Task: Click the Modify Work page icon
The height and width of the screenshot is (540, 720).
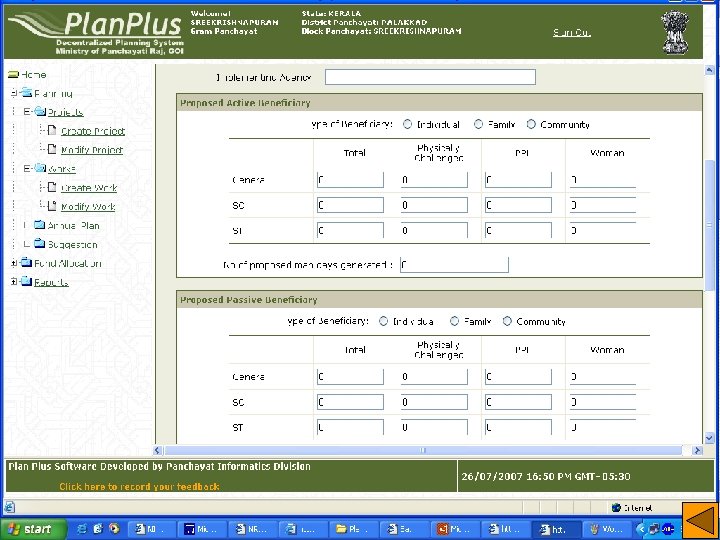Action: [x=52, y=206]
